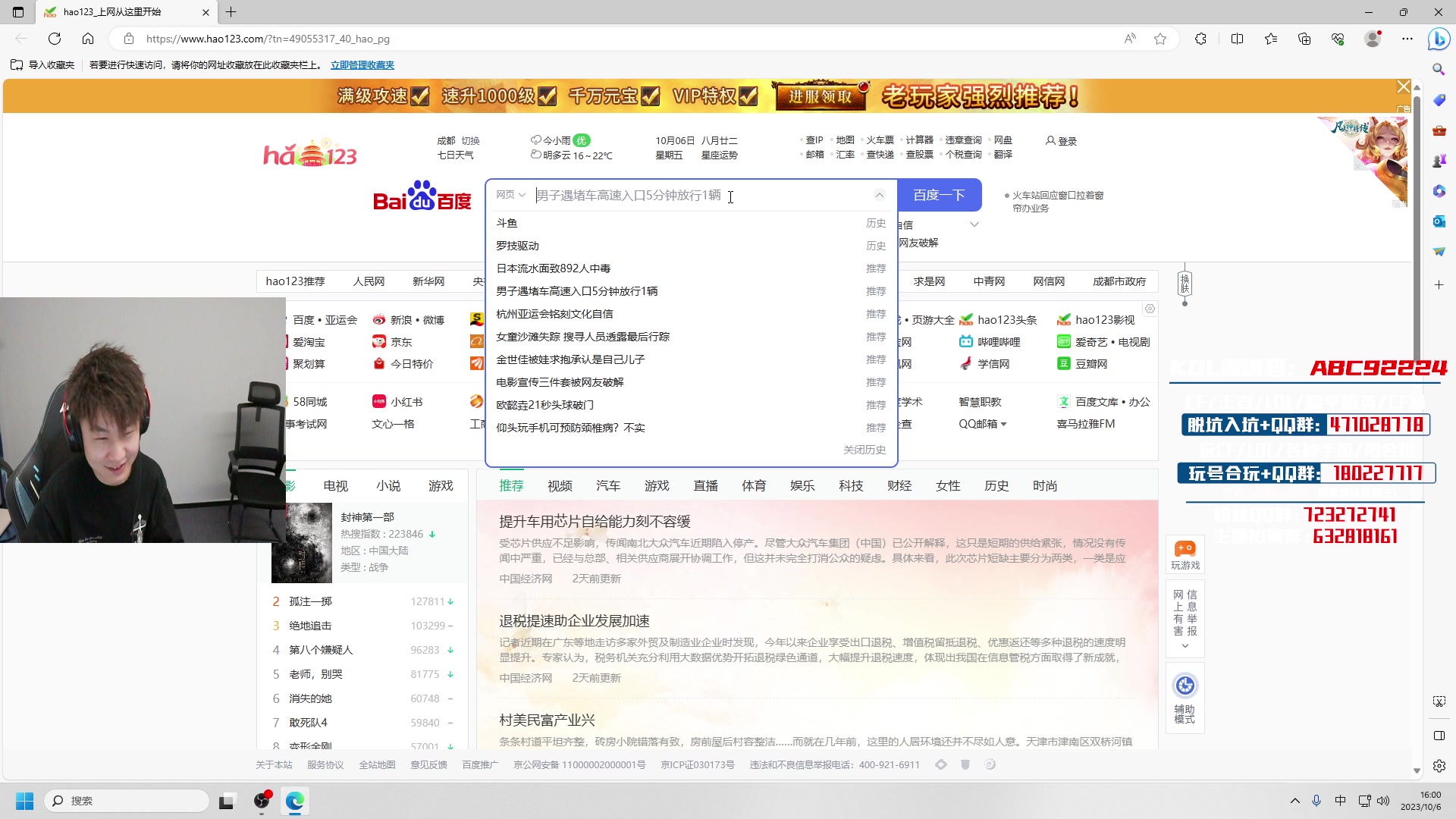Close the top advertisement banner
This screenshot has width=1456, height=819.
click(1404, 87)
